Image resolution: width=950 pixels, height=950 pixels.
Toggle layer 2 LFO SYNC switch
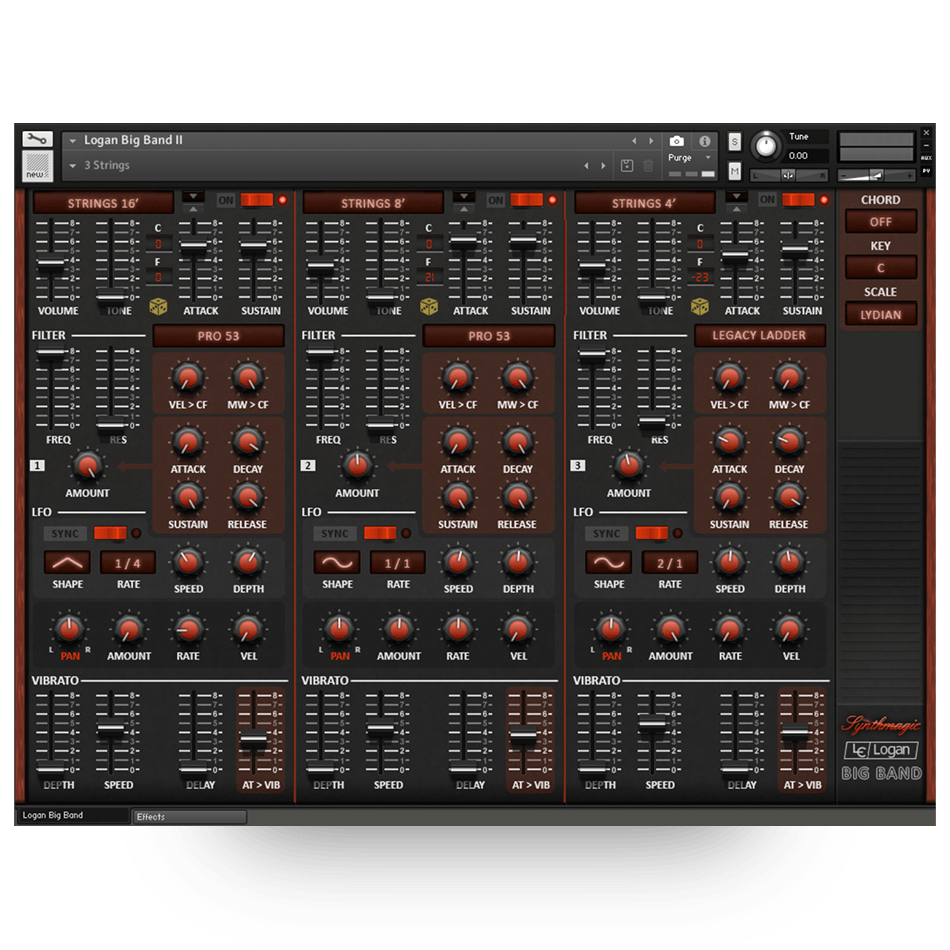(380, 533)
